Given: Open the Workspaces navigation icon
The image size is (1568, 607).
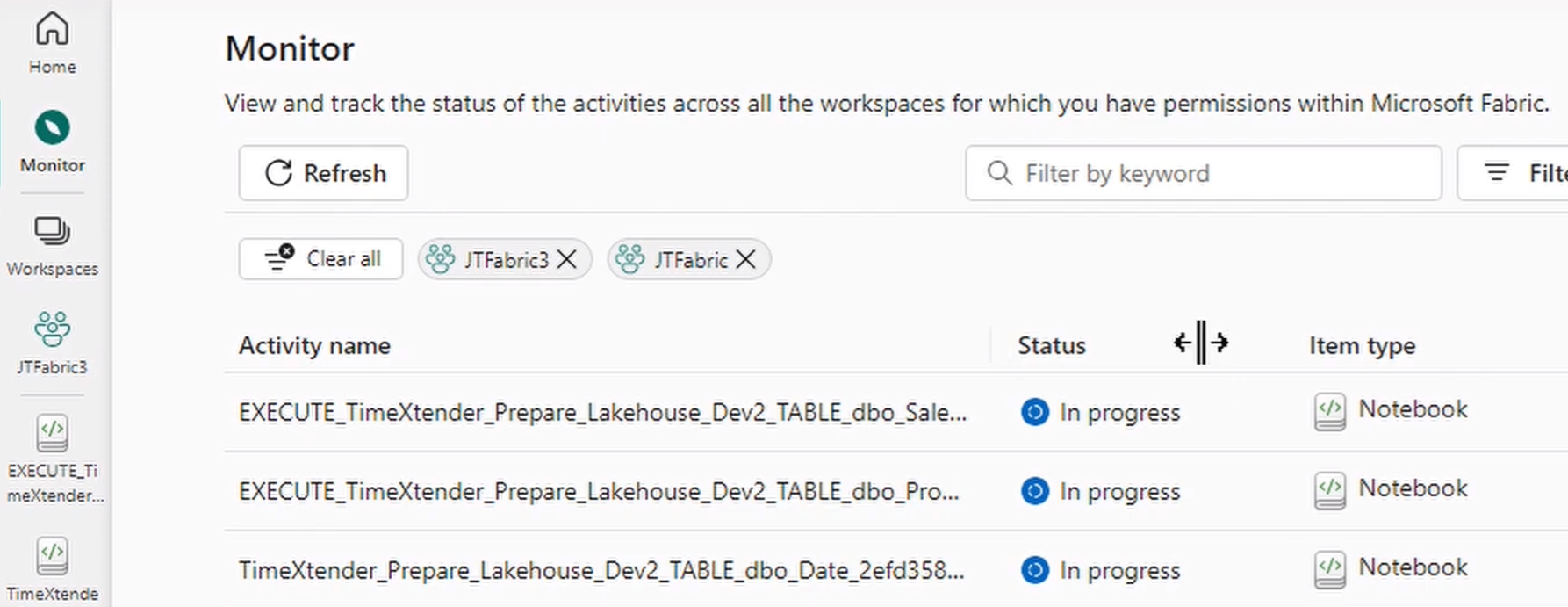Looking at the screenshot, I should (52, 246).
